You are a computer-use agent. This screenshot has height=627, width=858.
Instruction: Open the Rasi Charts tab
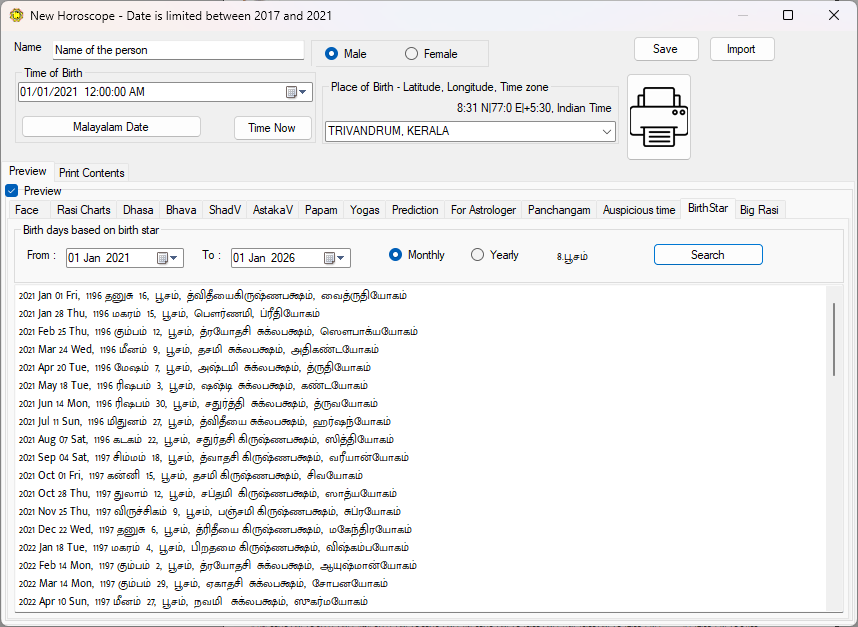pyautogui.click(x=84, y=210)
